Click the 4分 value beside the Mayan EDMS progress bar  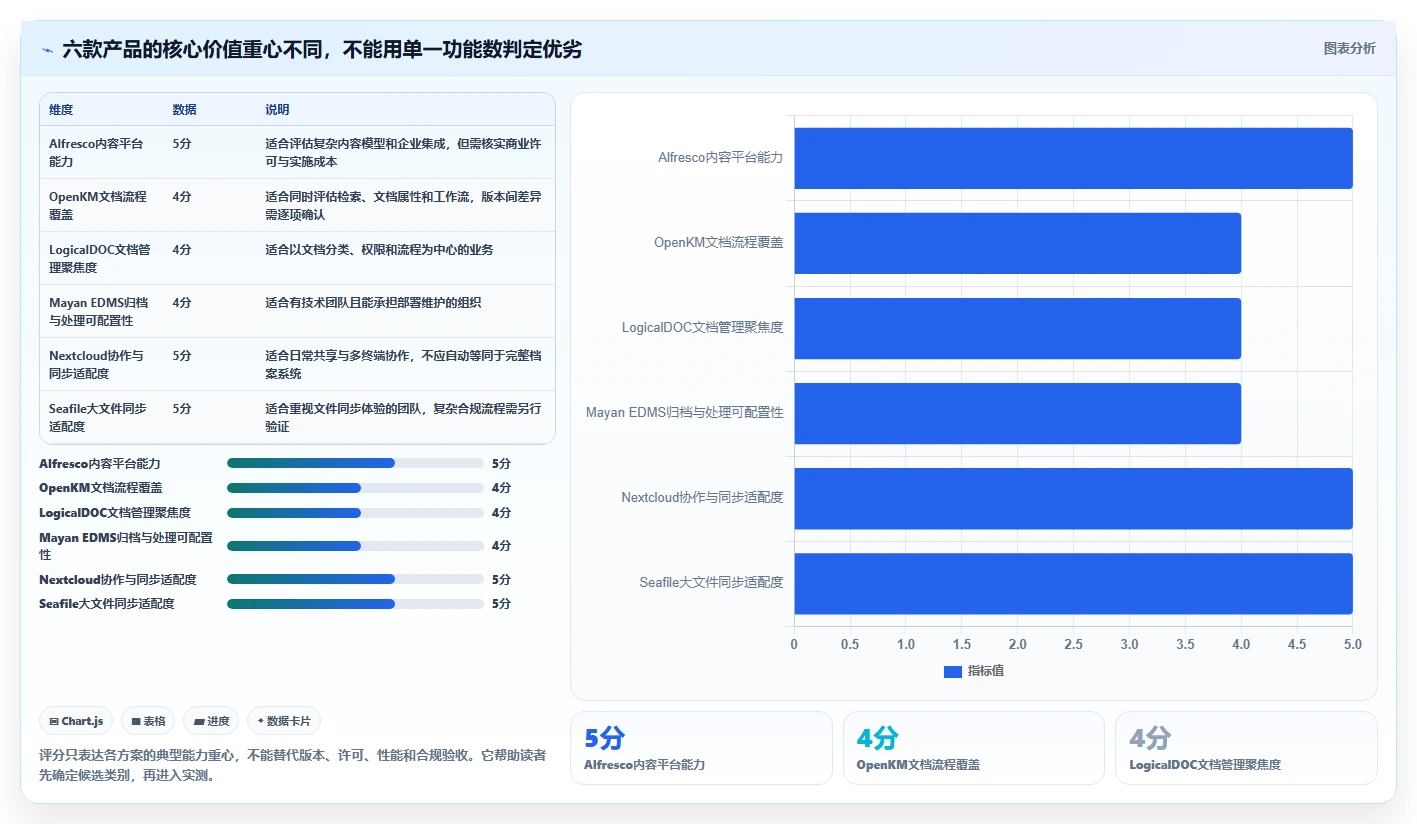coord(501,546)
